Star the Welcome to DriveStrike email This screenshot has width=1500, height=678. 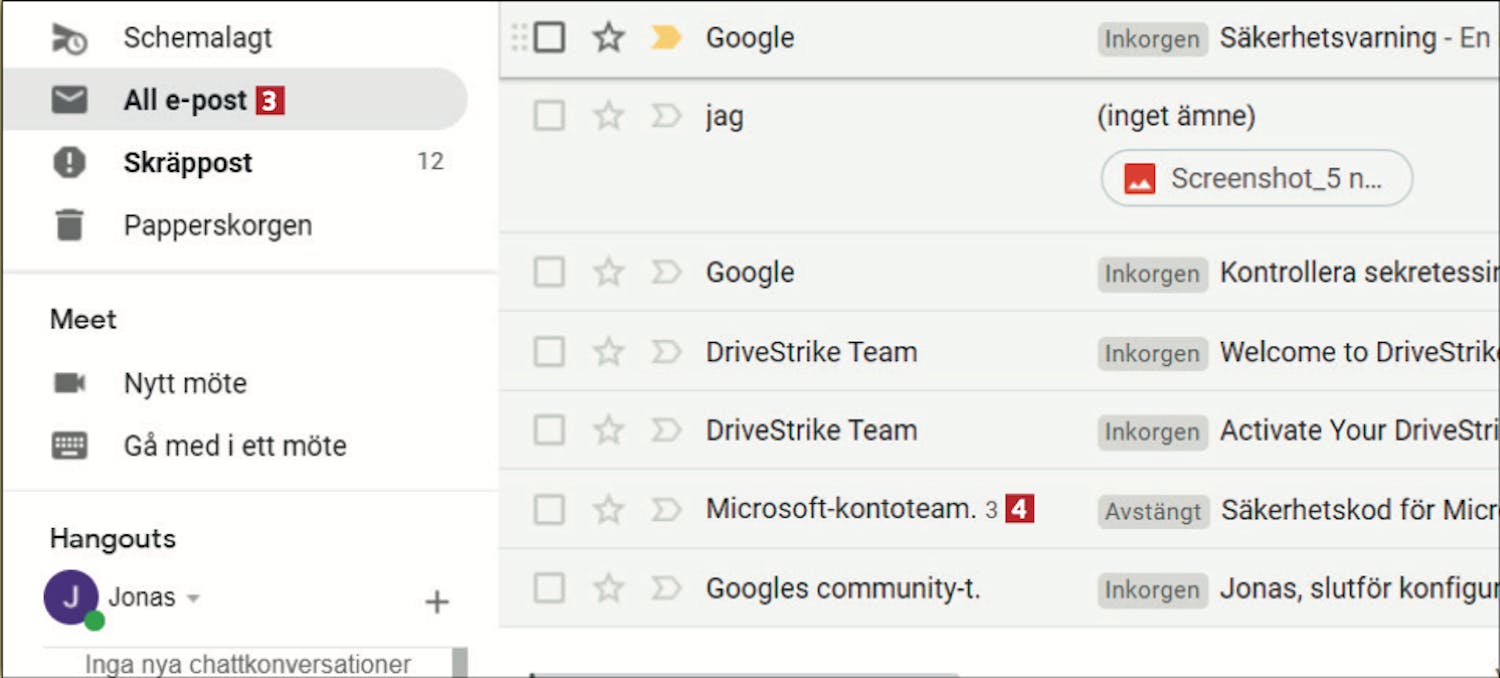pos(609,352)
